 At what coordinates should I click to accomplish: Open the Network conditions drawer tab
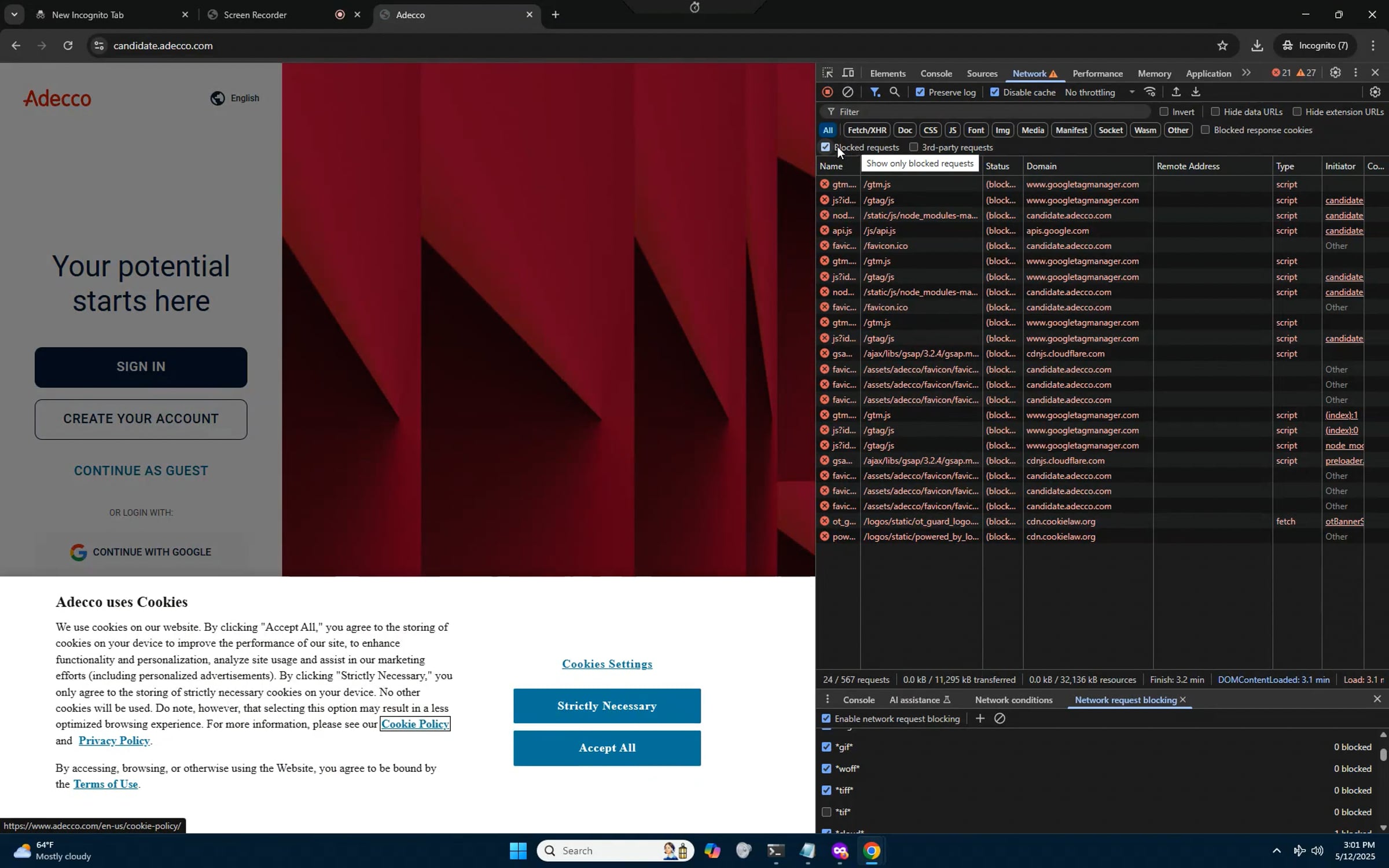pos(1013,700)
